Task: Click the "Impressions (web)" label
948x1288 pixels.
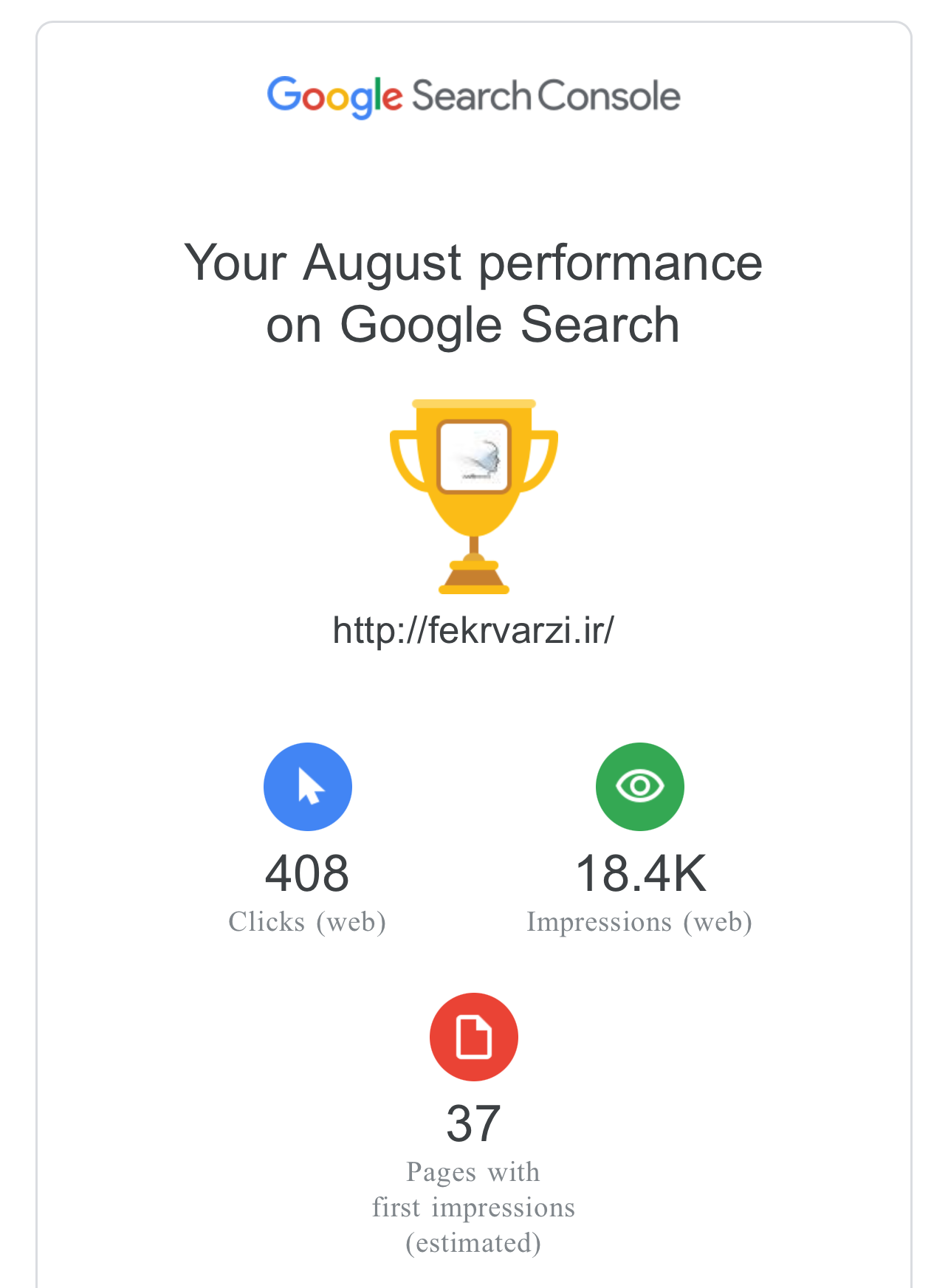Action: pos(639,922)
